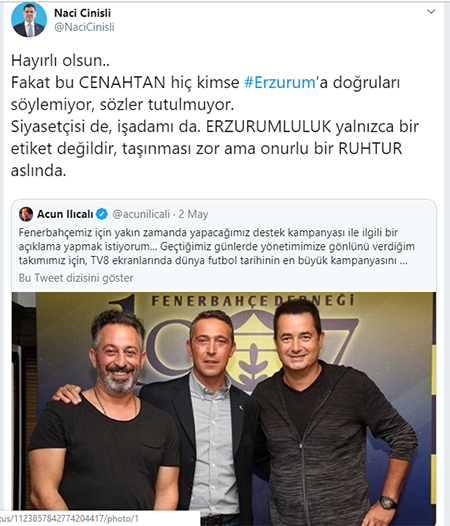Click the status bar photo URL
The image size is (450, 526).
[x=69, y=519]
